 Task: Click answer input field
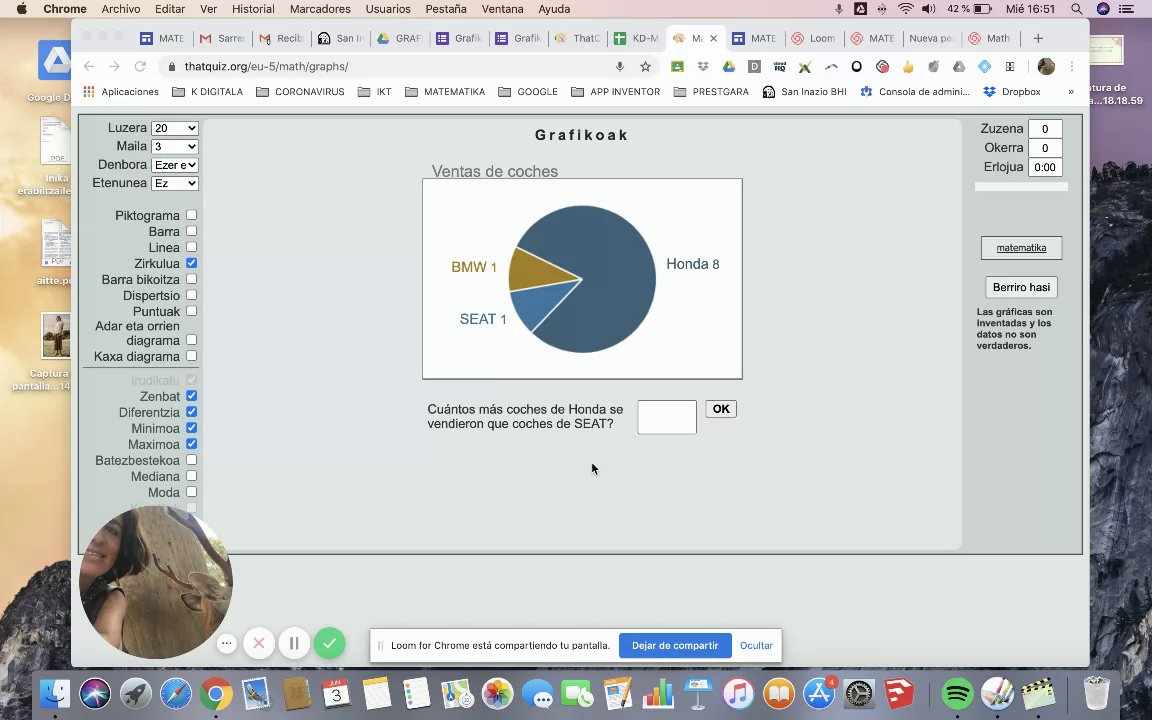pos(667,417)
